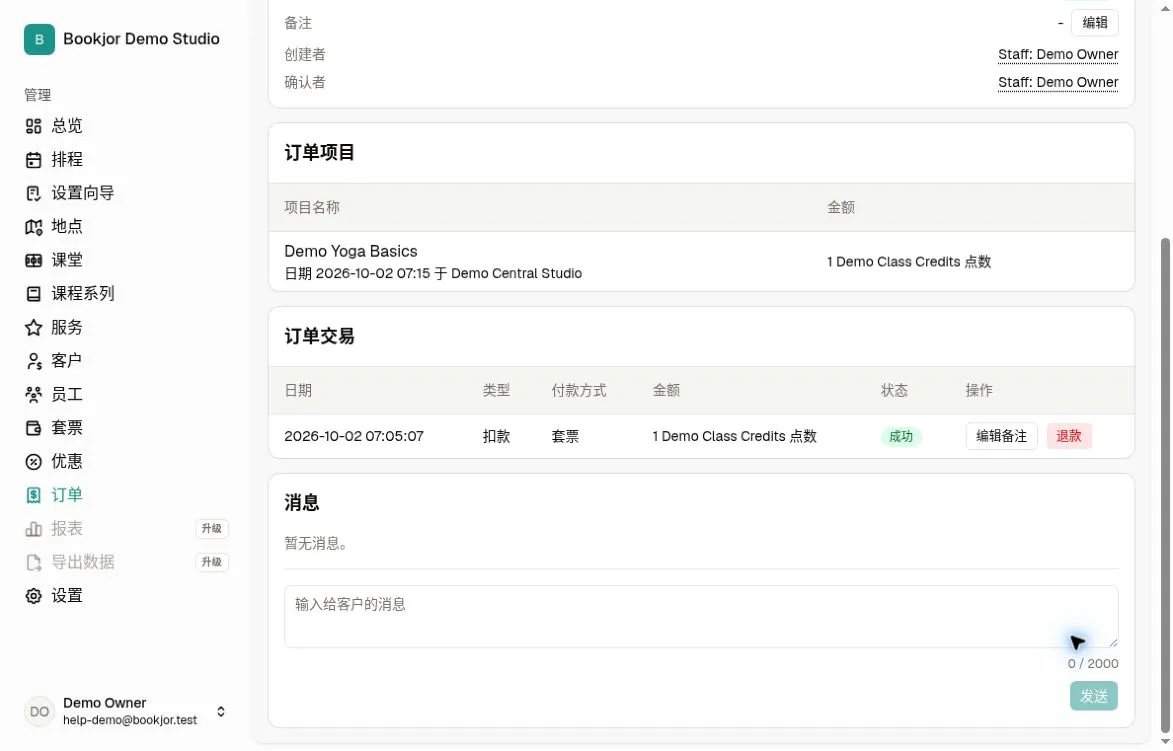1173x751 pixels.
Task: Click the 付款方式 column header
Action: [x=578, y=390]
